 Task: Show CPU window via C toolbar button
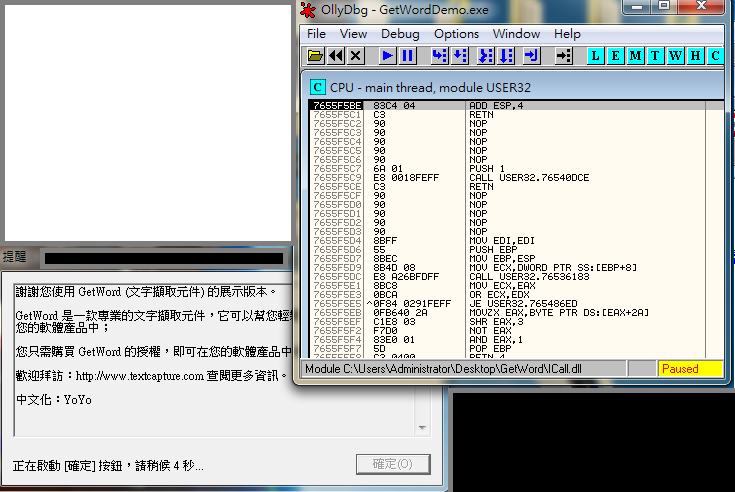715,56
